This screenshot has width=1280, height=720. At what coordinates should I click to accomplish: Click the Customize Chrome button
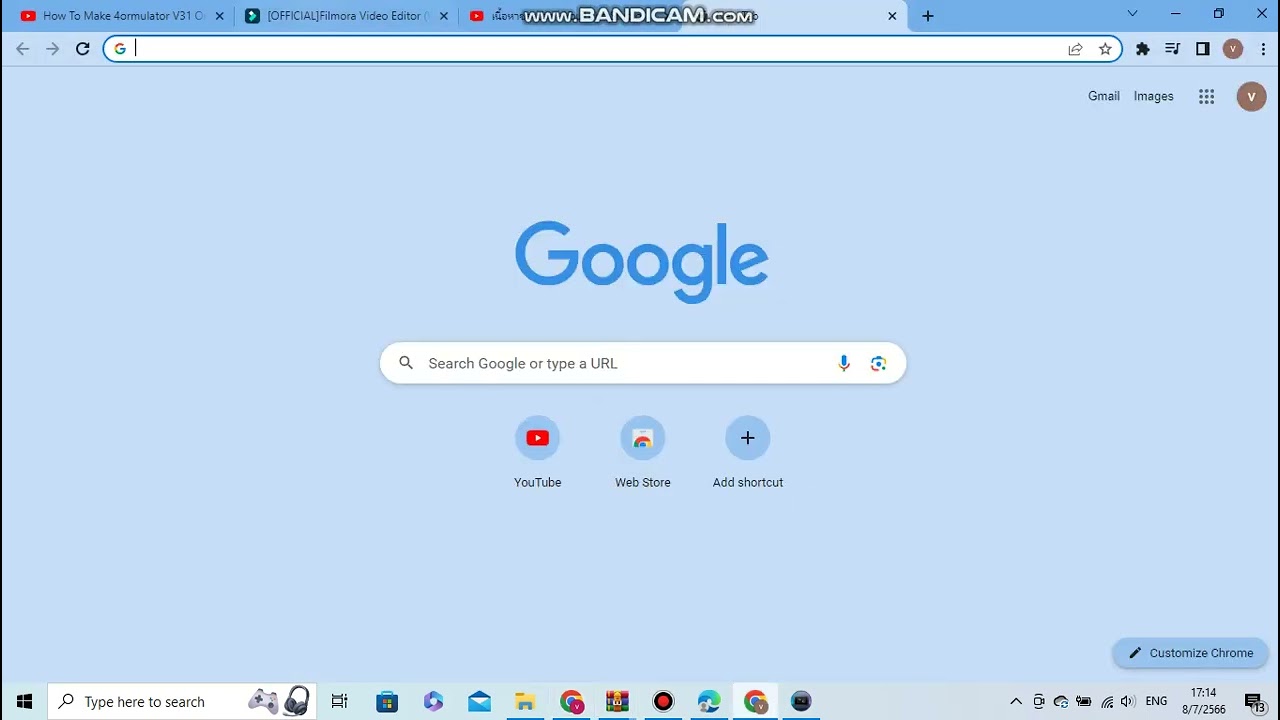click(x=1190, y=653)
